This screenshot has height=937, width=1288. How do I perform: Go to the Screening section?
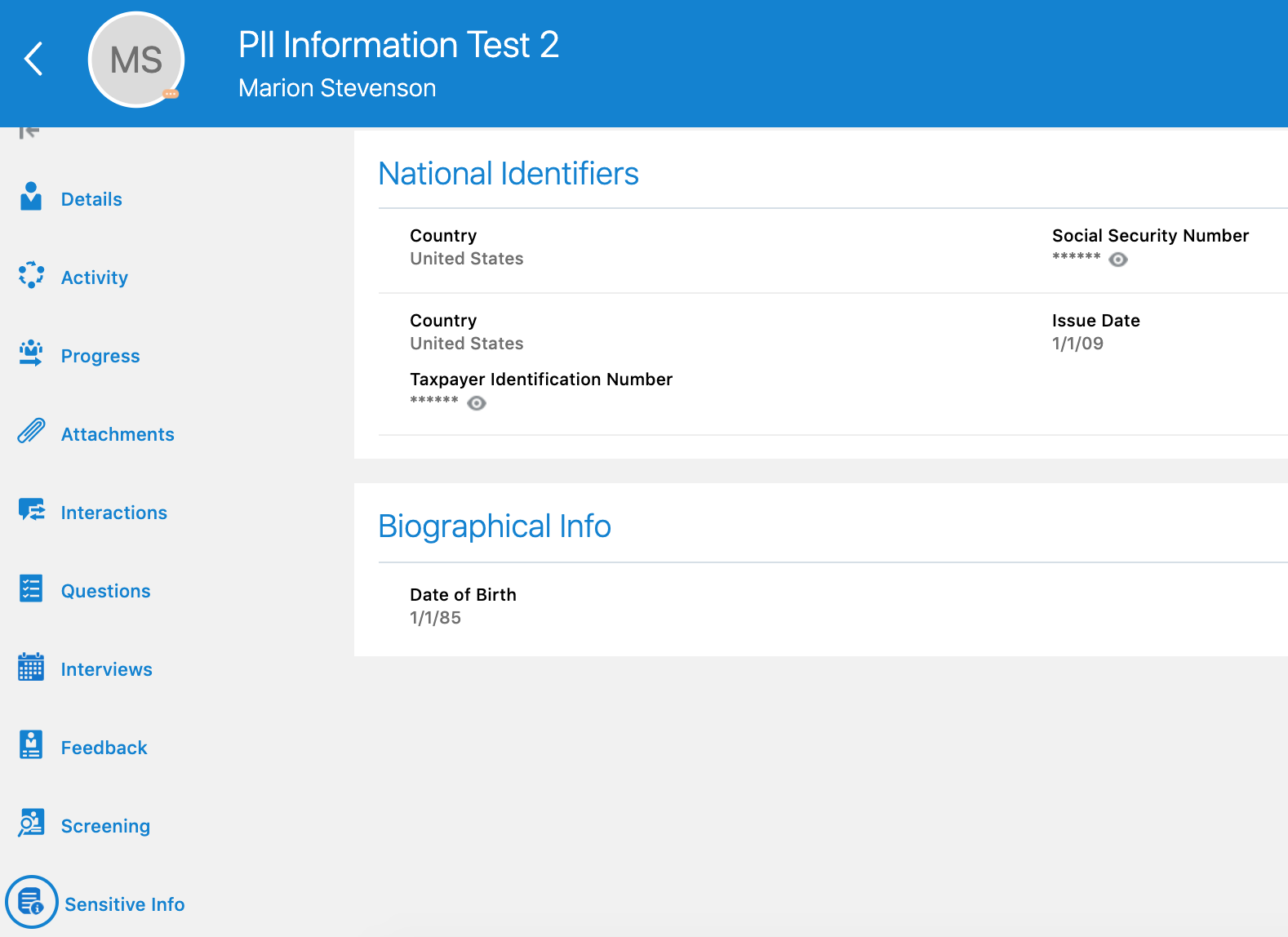(x=105, y=826)
